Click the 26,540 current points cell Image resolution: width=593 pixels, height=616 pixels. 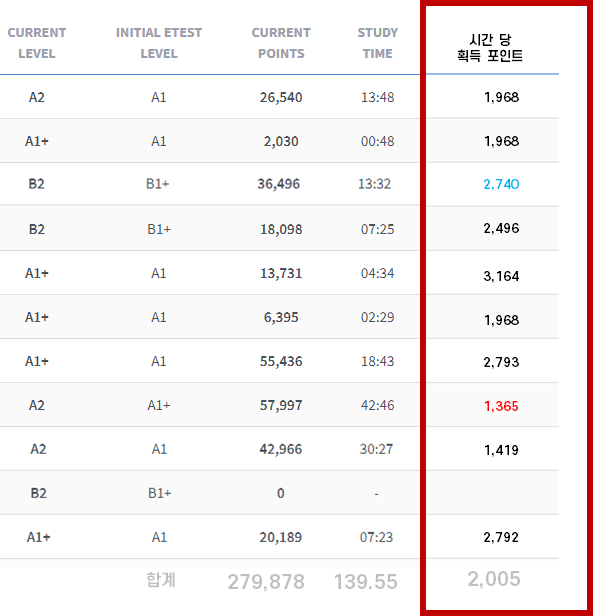point(281,97)
